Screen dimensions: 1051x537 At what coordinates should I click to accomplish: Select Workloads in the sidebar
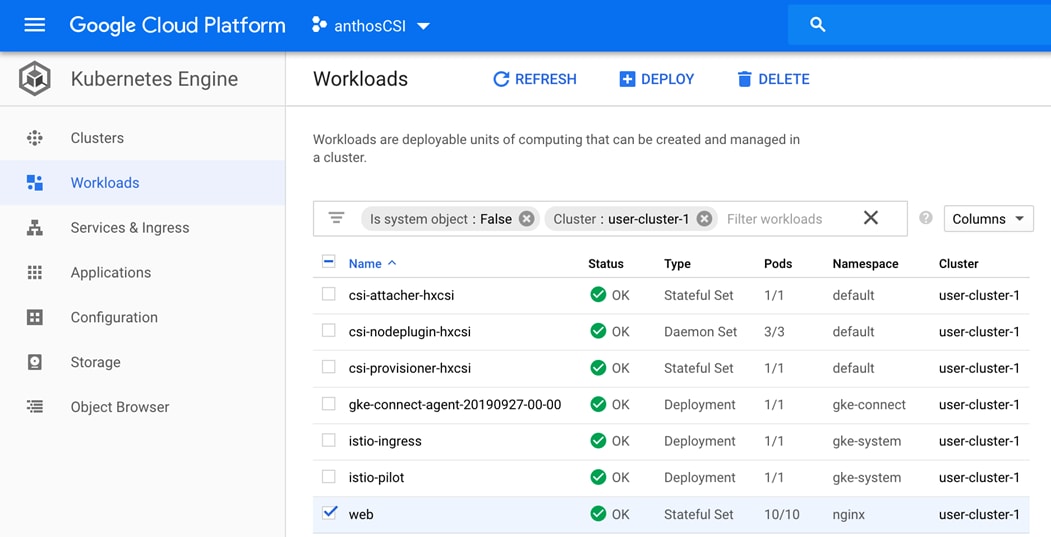tap(142, 182)
